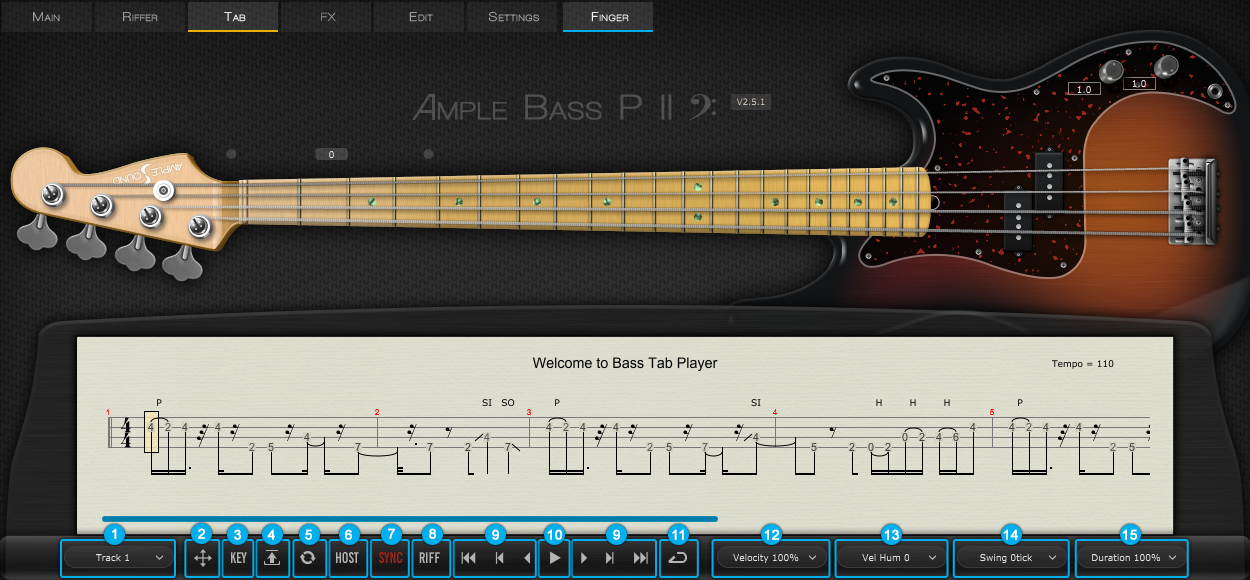Screen dimensions: 1250x580
Task: Click the left bass body knob
Action: (1112, 71)
